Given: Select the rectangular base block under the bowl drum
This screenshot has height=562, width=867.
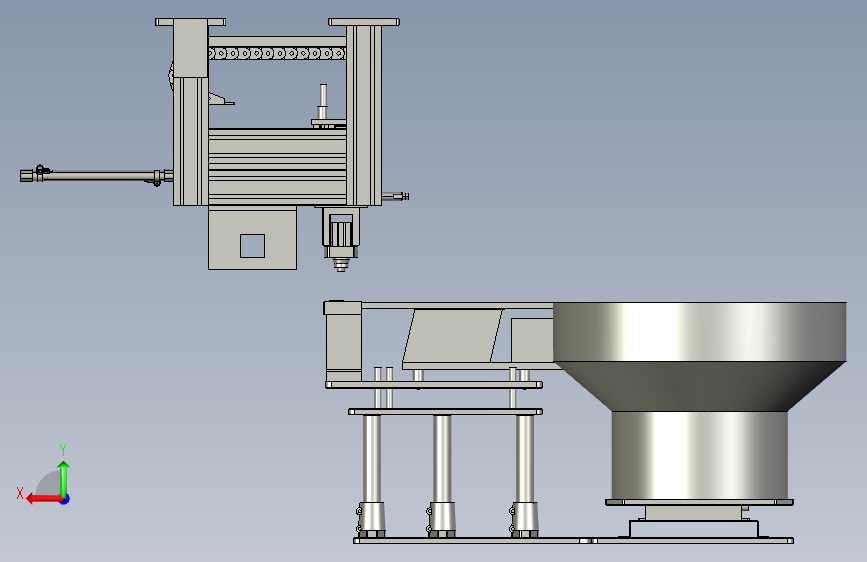Looking at the screenshot, I should coord(693,528).
